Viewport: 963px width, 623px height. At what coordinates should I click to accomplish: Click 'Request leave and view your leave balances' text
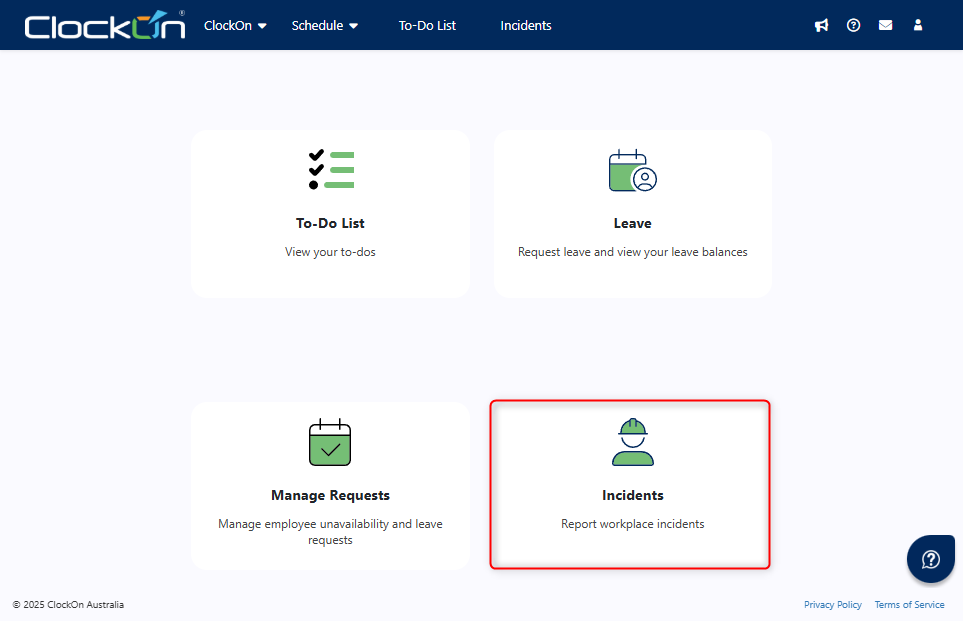click(633, 252)
